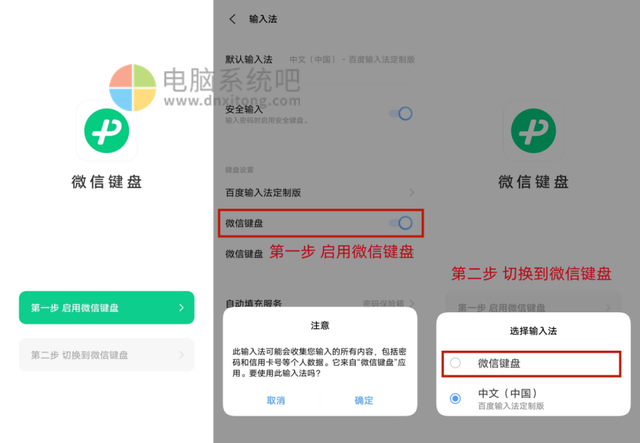
Task: Tap the back arrow beside 输入法
Action: pyautogui.click(x=232, y=19)
